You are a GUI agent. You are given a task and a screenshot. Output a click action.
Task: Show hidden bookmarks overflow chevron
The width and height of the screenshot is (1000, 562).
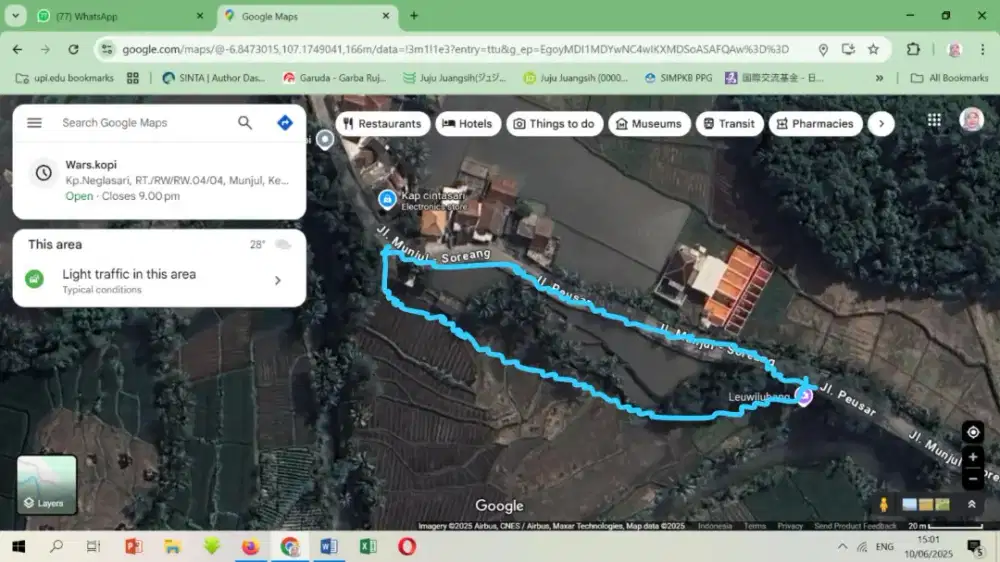click(880, 78)
